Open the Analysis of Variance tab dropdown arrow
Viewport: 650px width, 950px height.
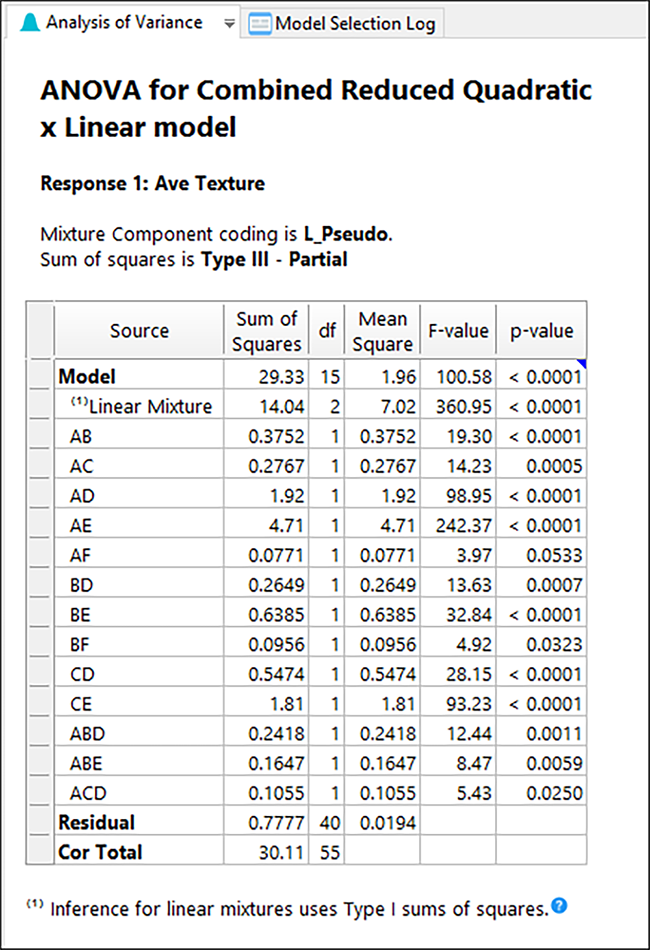[230, 23]
